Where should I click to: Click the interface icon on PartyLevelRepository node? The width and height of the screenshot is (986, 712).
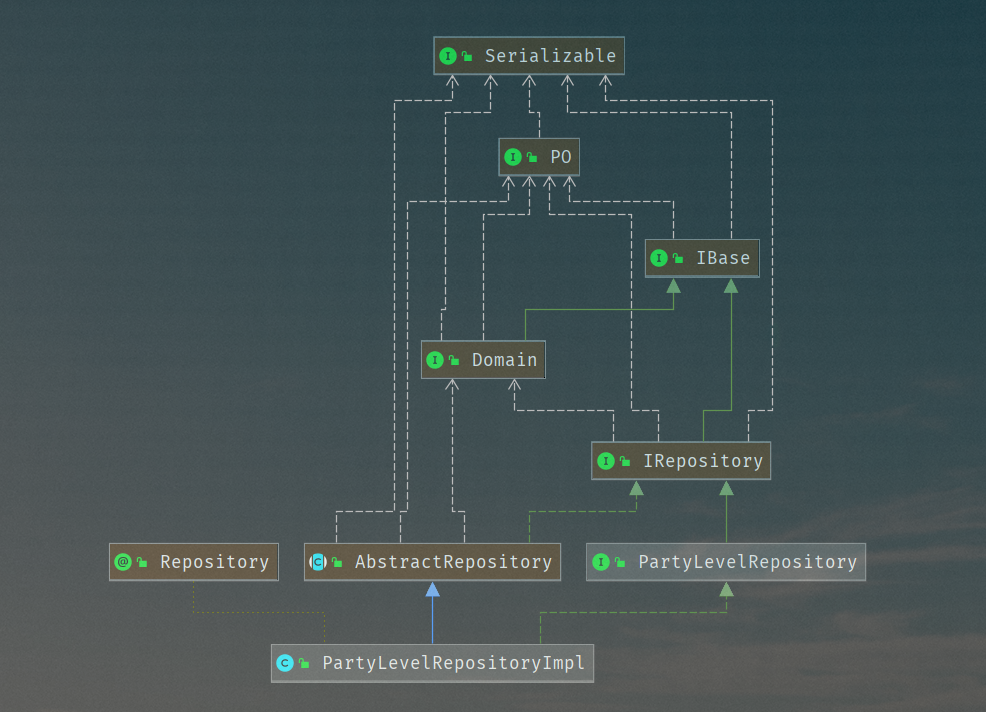click(600, 562)
